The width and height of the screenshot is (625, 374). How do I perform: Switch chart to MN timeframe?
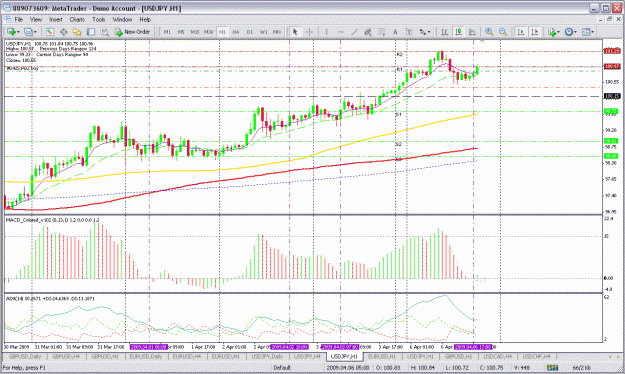tap(277, 32)
